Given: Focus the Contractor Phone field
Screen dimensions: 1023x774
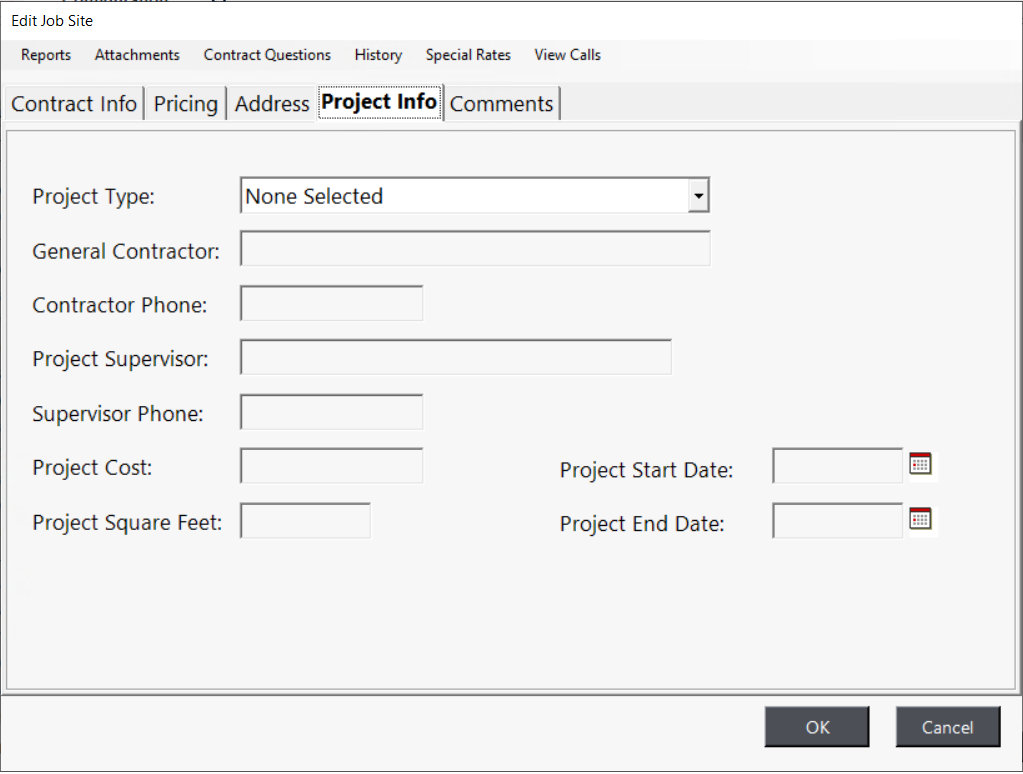Looking at the screenshot, I should point(331,303).
